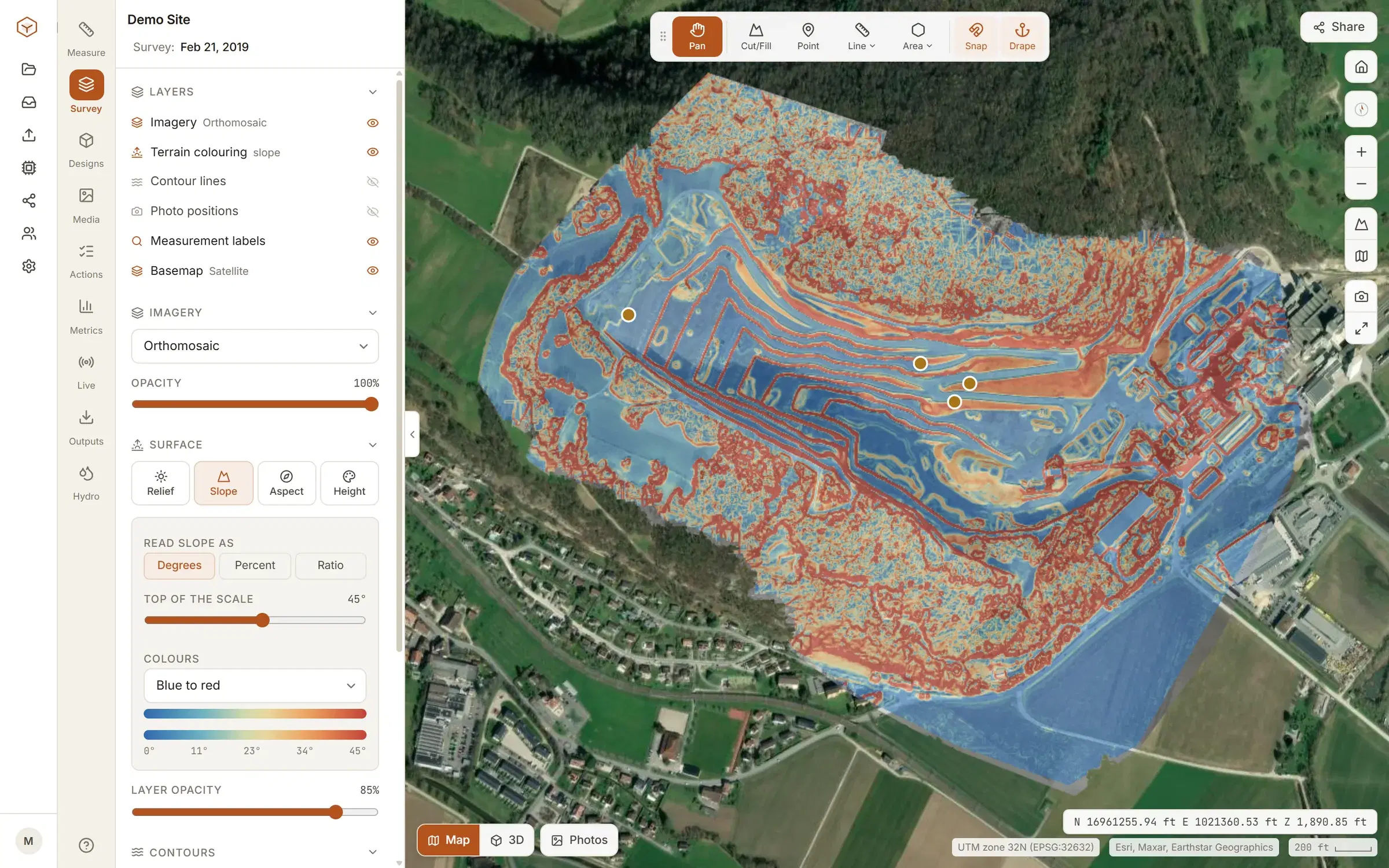
Task: Open the Actions panel
Action: (86, 261)
